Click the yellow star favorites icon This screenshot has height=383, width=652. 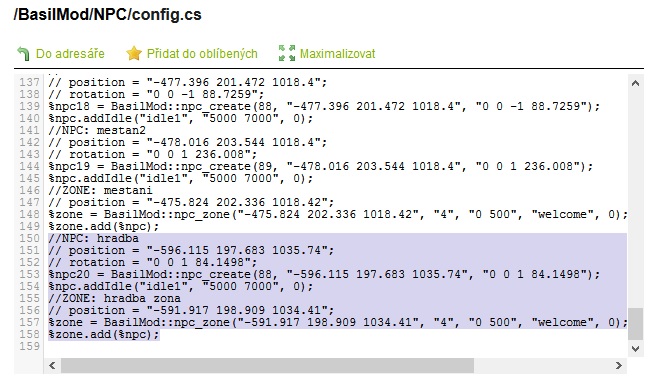click(134, 53)
